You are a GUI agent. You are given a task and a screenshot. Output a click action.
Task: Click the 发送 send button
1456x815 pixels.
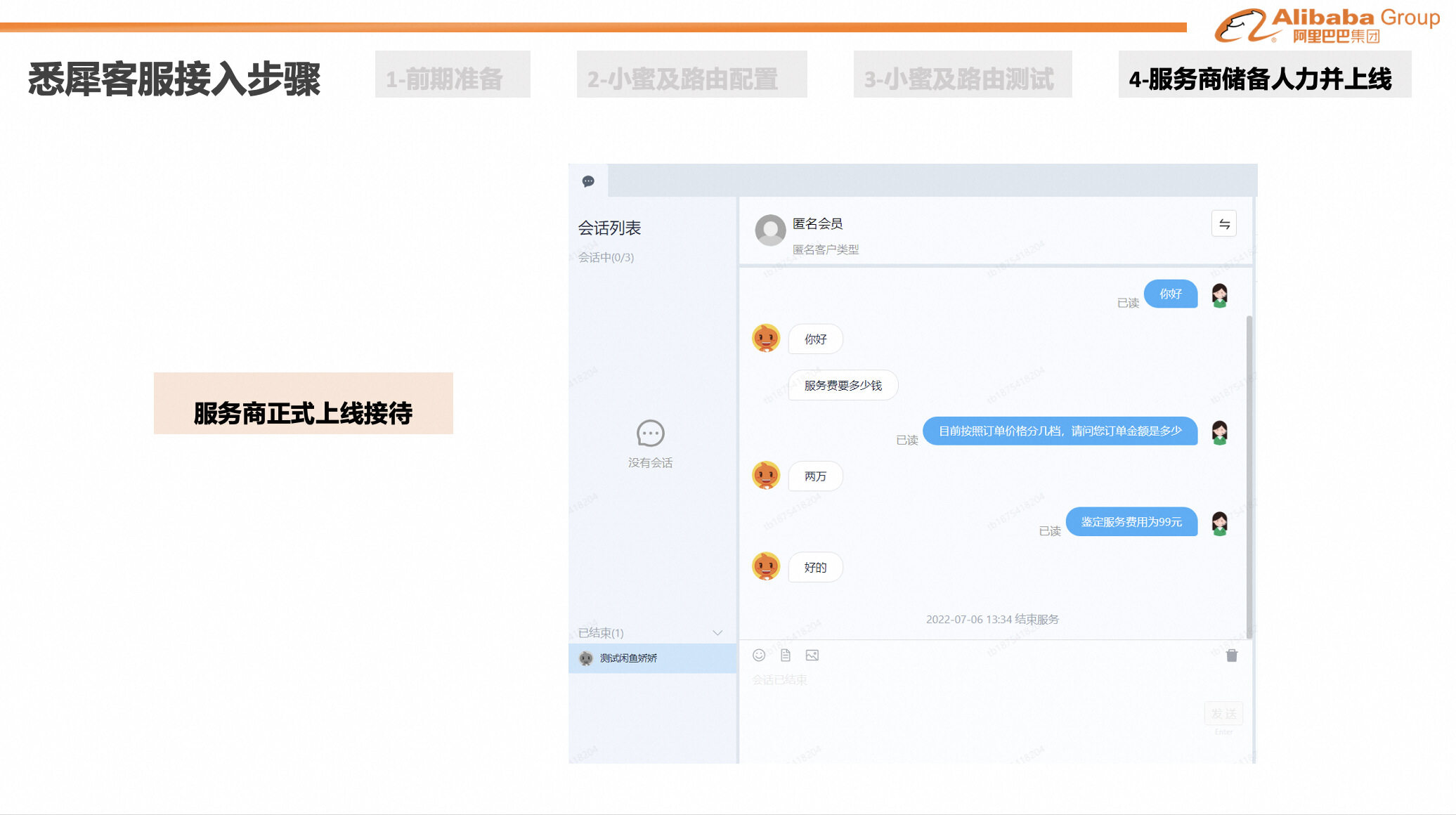tap(1223, 714)
